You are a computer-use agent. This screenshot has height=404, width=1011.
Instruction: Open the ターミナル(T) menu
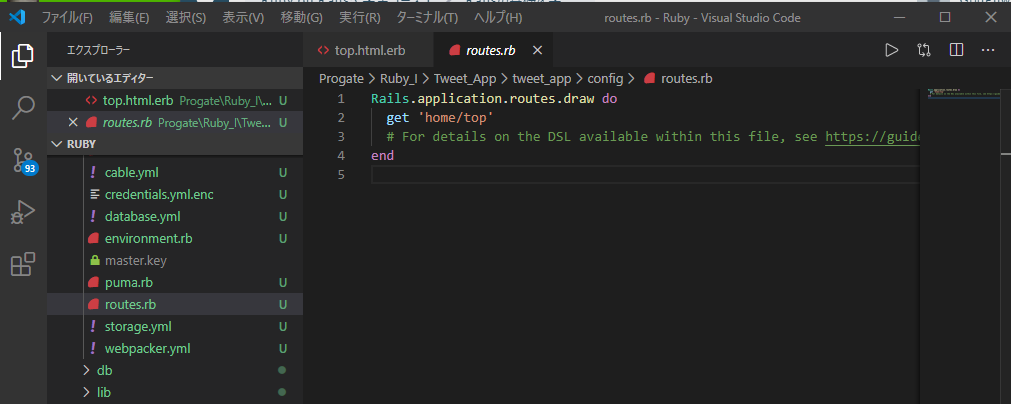pos(427,18)
